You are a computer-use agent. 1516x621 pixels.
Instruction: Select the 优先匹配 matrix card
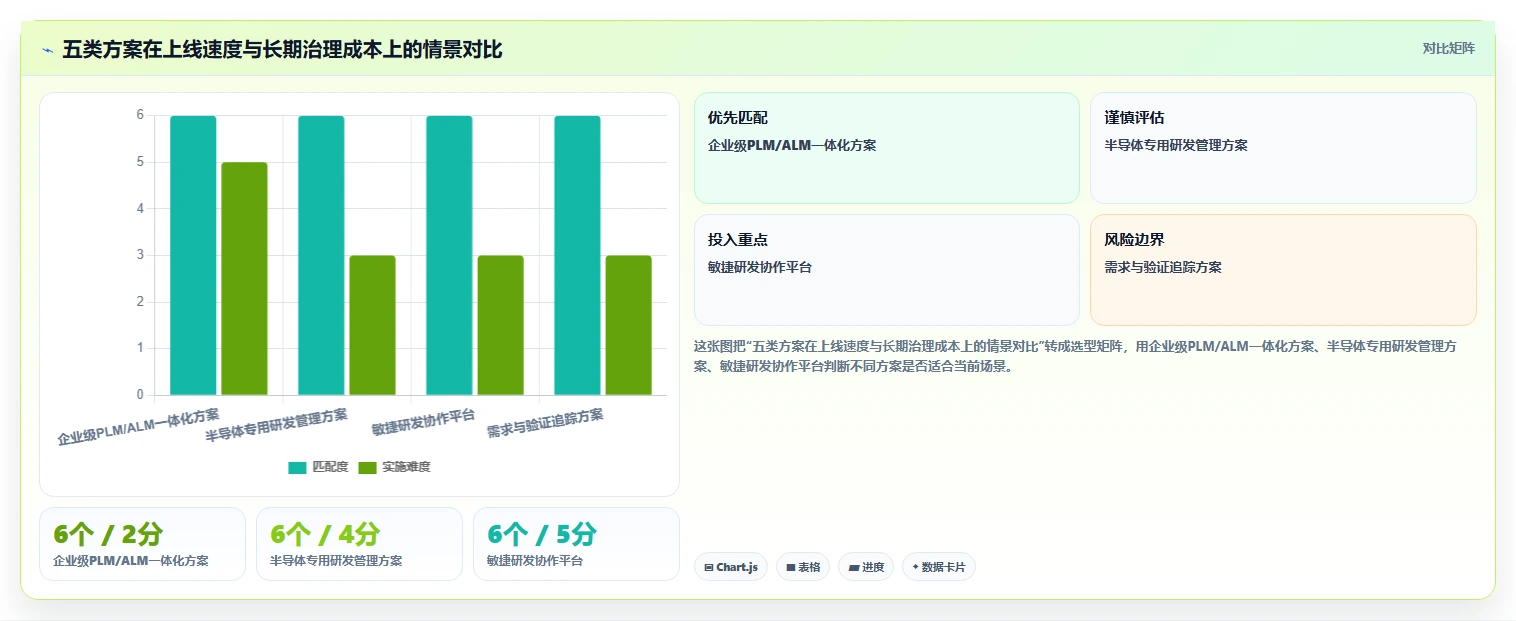pyautogui.click(x=887, y=148)
